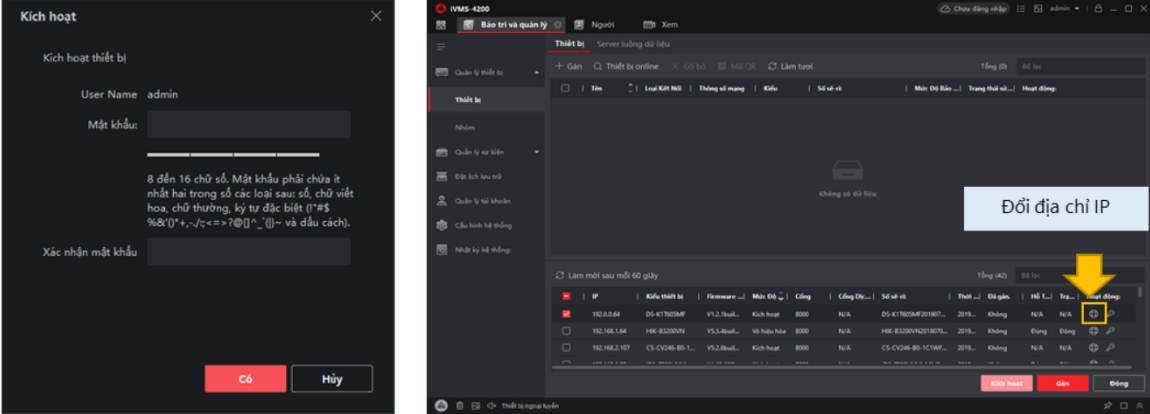The image size is (1150, 414).
Task: Switch to Server luồng dữ liệu tab
Action: pyautogui.click(x=633, y=45)
